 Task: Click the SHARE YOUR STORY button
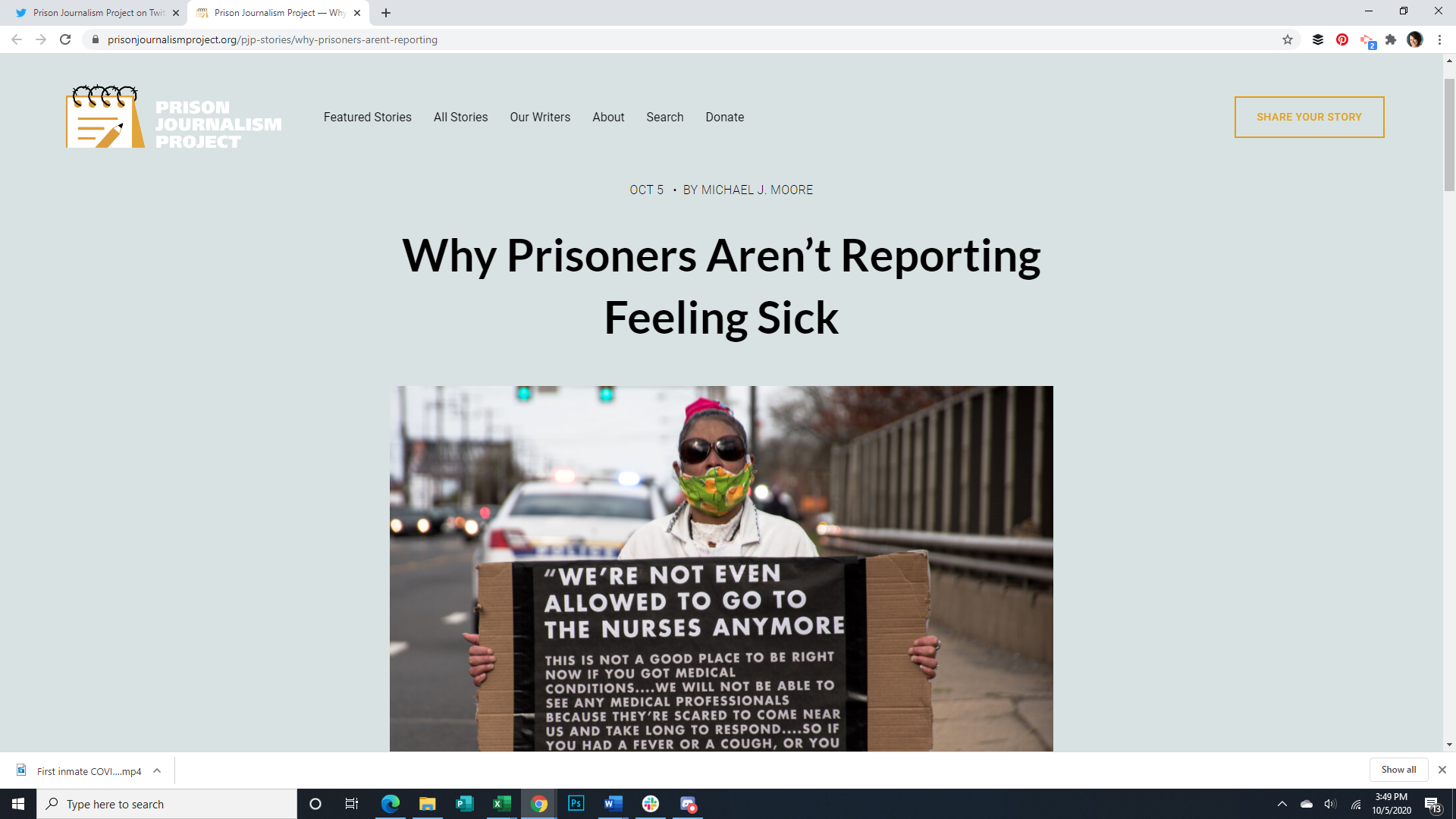[x=1309, y=117]
